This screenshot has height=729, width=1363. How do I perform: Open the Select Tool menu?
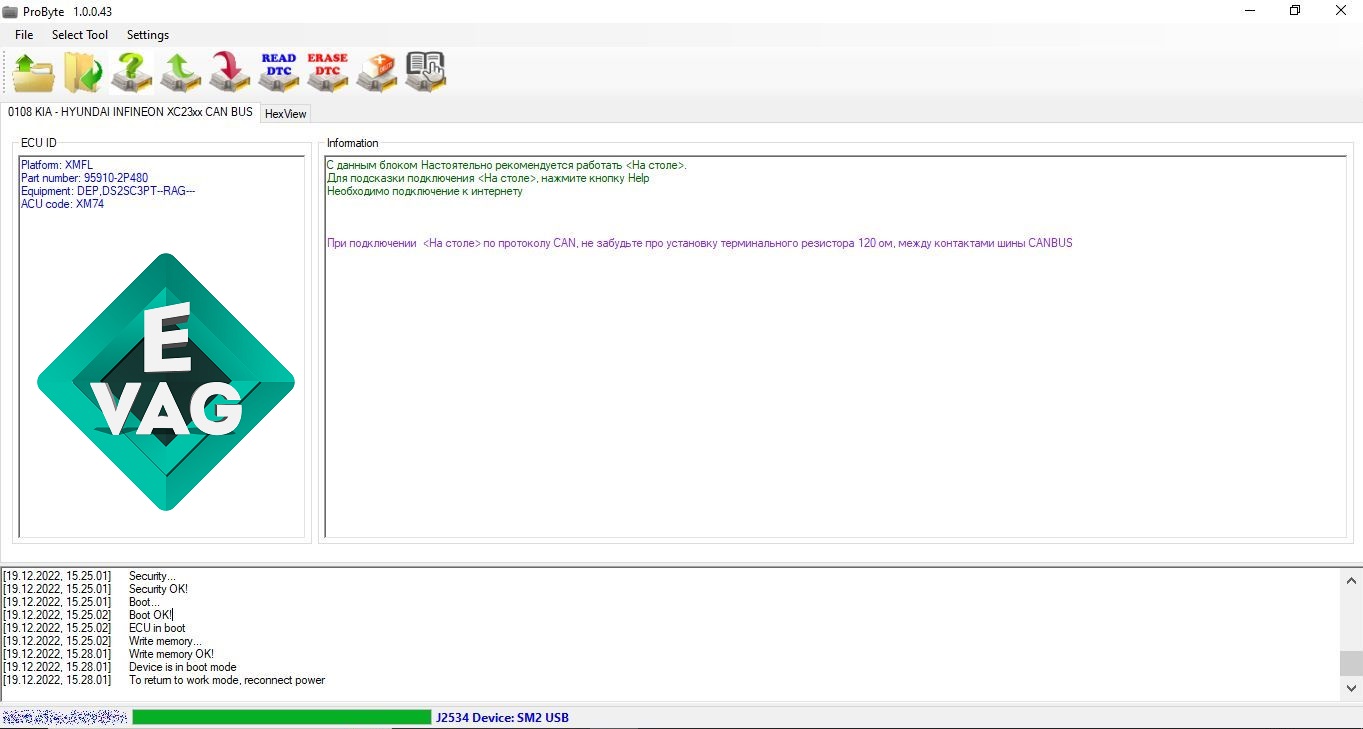80,35
